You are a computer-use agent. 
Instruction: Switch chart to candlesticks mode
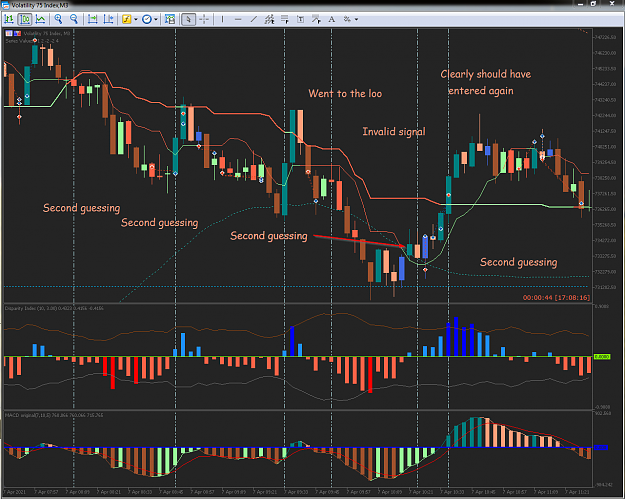coord(25,19)
